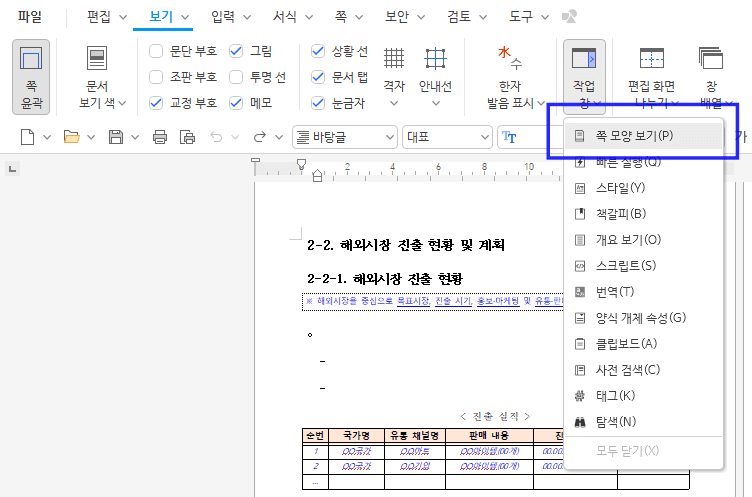Open print preview icon next to printer
The width and height of the screenshot is (752, 497).
[x=187, y=137]
